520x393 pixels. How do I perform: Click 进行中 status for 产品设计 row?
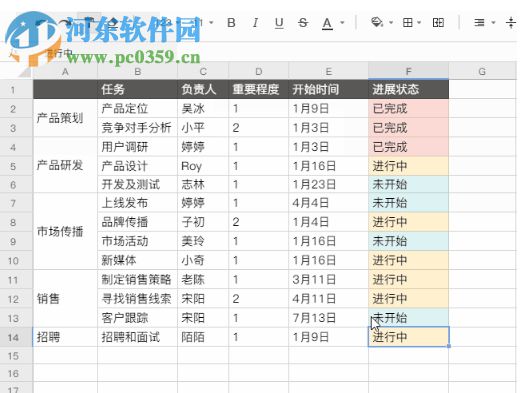pos(409,166)
